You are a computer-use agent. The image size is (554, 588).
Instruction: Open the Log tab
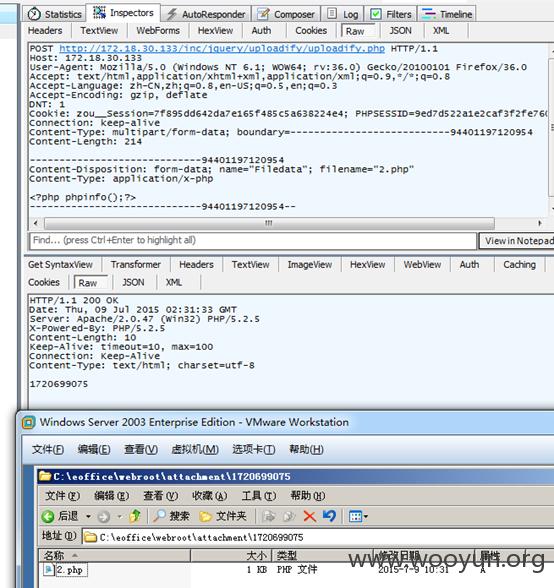(343, 14)
